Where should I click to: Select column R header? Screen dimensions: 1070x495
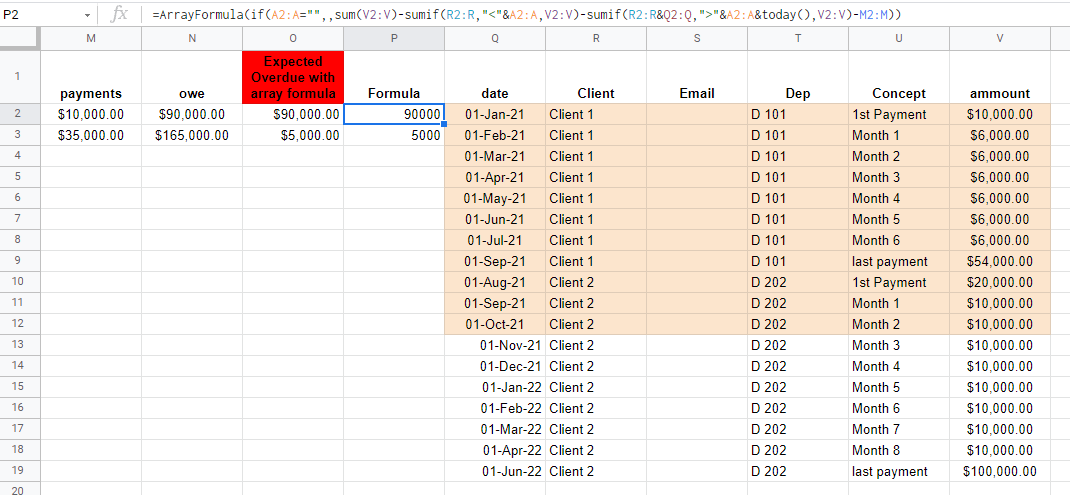coord(596,39)
